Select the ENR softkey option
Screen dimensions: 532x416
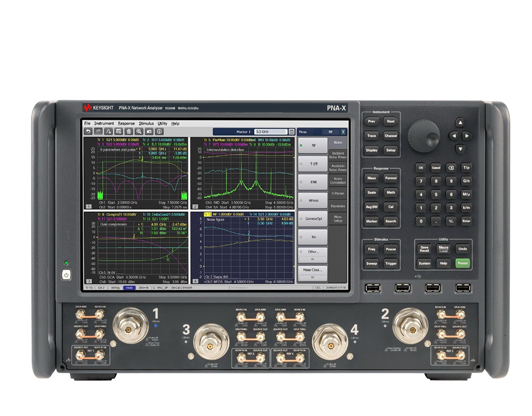point(312,182)
